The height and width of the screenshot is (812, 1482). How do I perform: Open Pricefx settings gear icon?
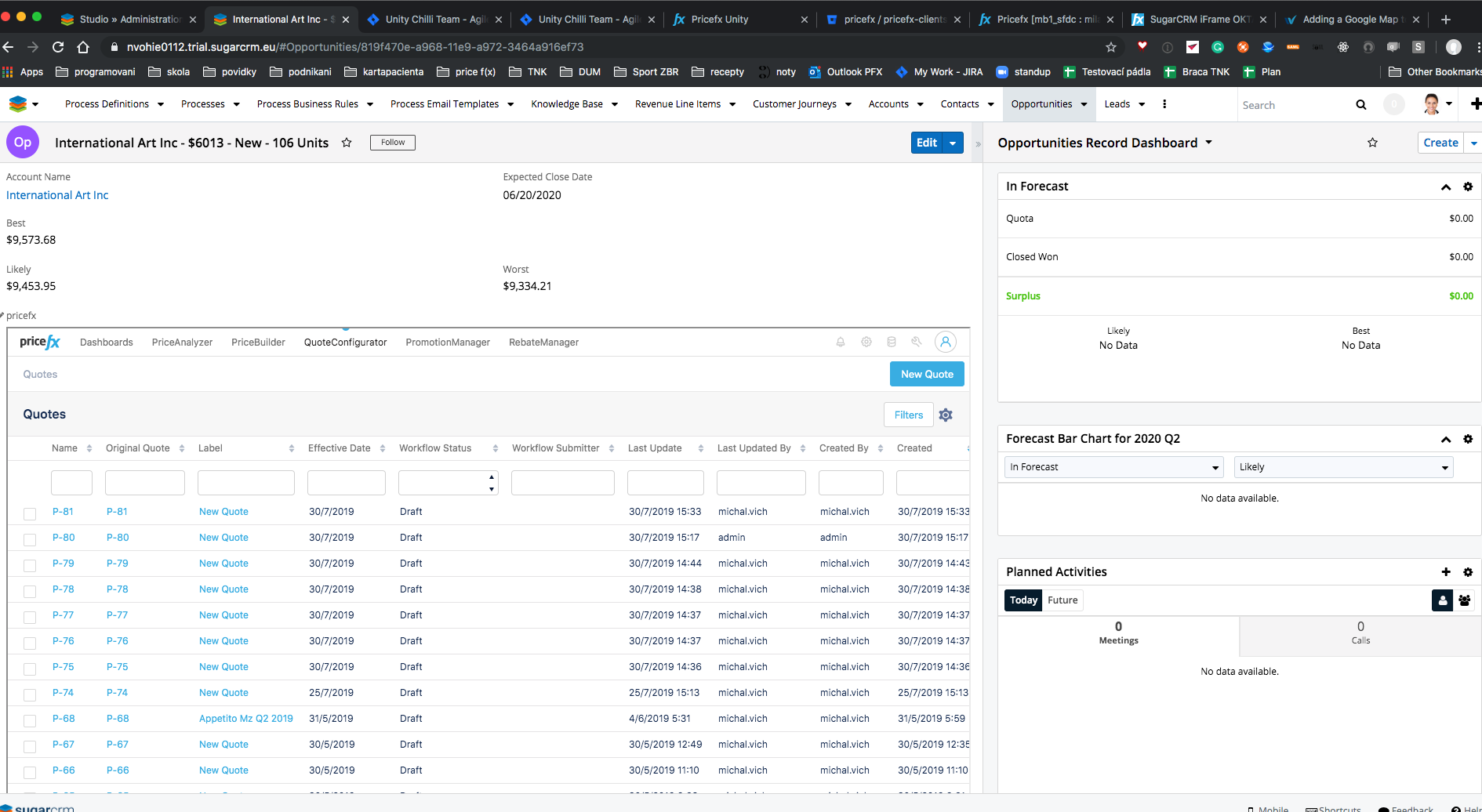(x=866, y=342)
